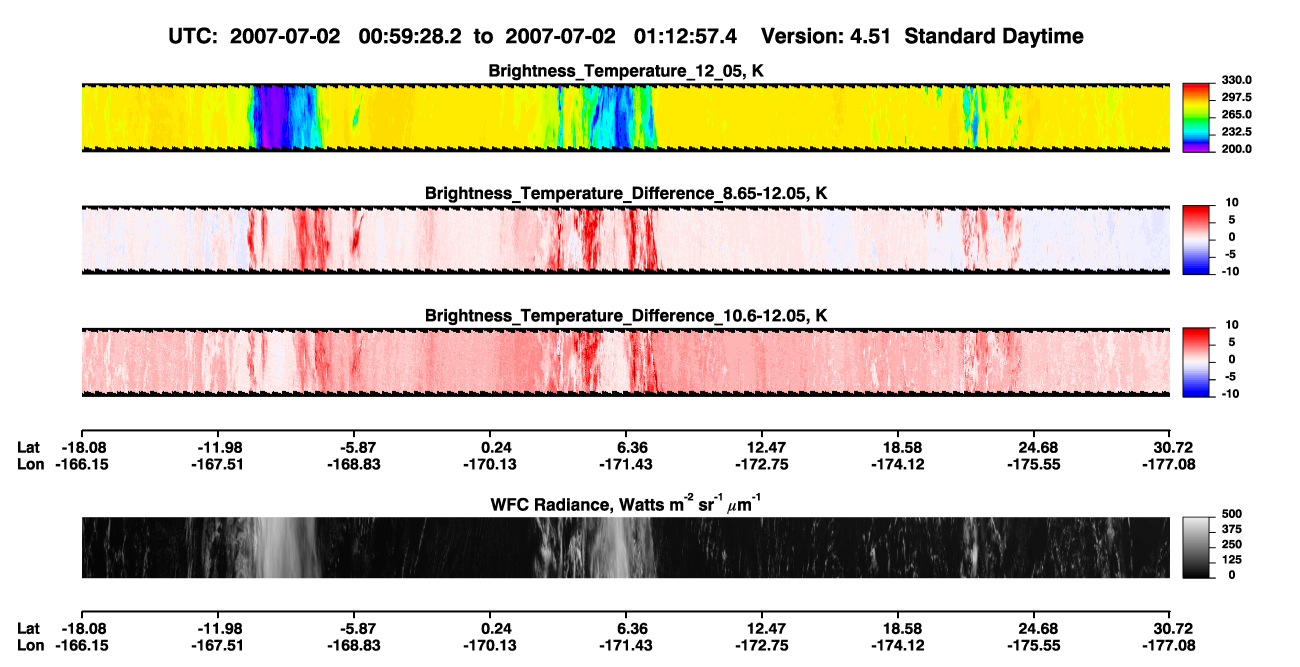Select the end time 01:12:57.4 in header
The width and height of the screenshot is (1300, 667).
coord(686,37)
